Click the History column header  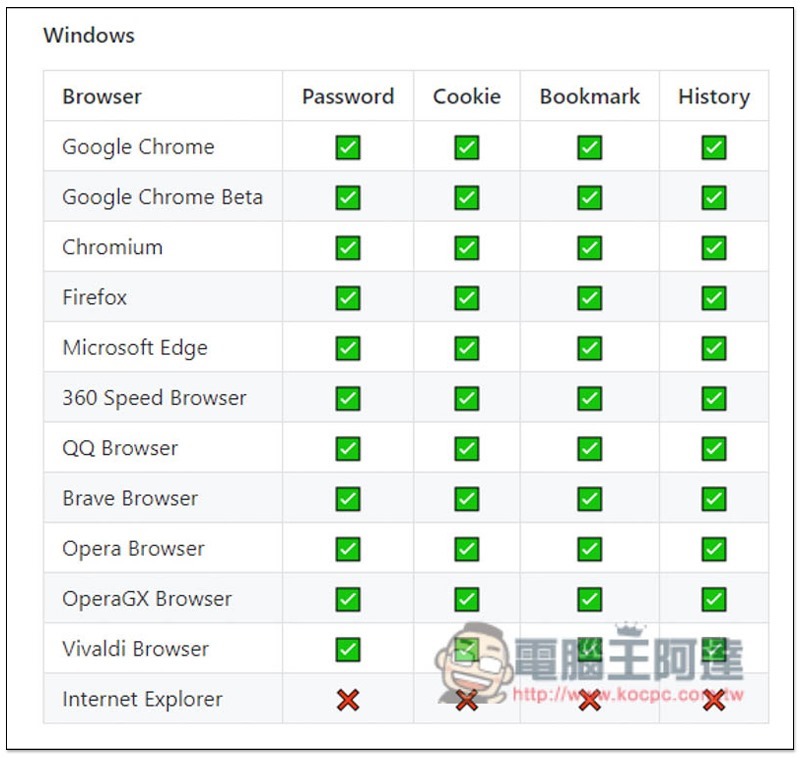tap(713, 97)
